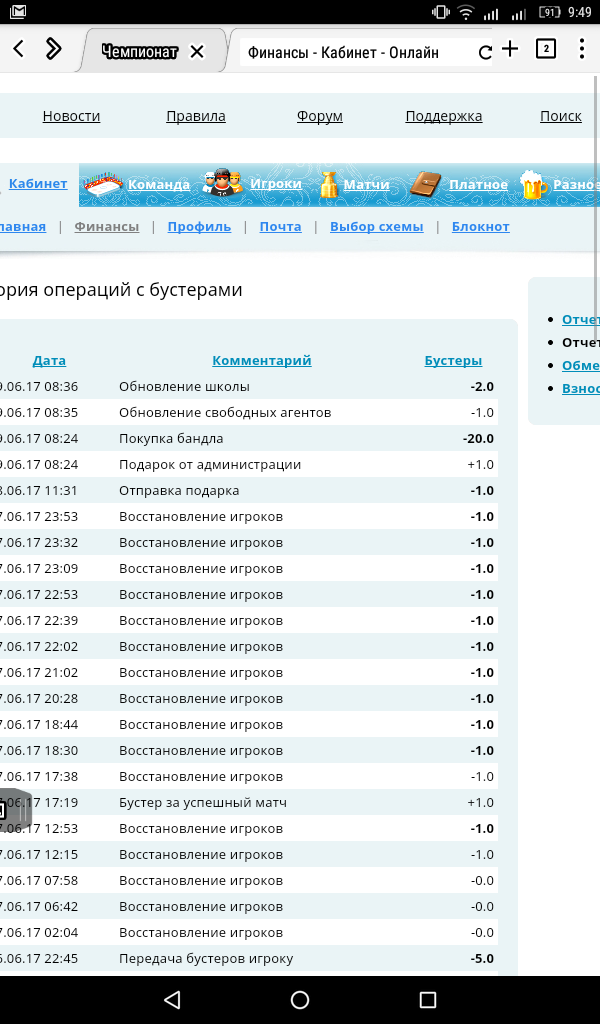Sort table by Бустеры column

(453, 360)
